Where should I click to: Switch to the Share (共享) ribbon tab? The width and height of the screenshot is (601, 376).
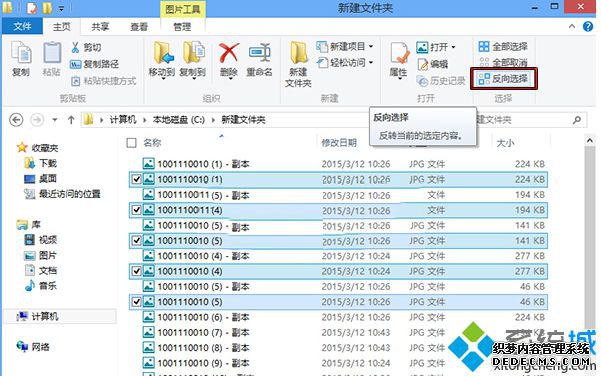(100, 26)
